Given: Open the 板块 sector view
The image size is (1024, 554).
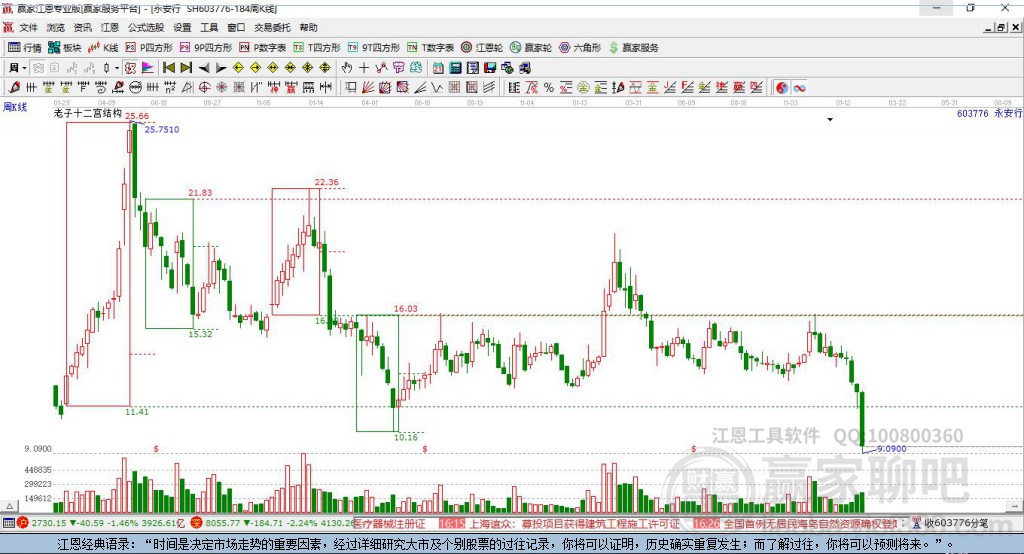Looking at the screenshot, I should 64,48.
